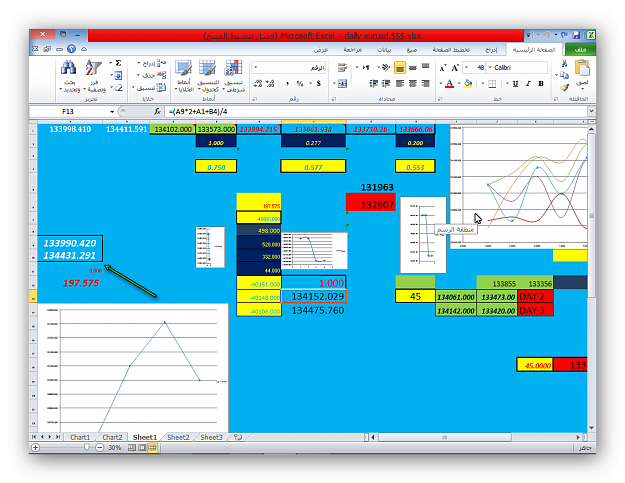Switch to Normal view in status bar
Viewport: 625px width, 483px height.
tap(152, 448)
